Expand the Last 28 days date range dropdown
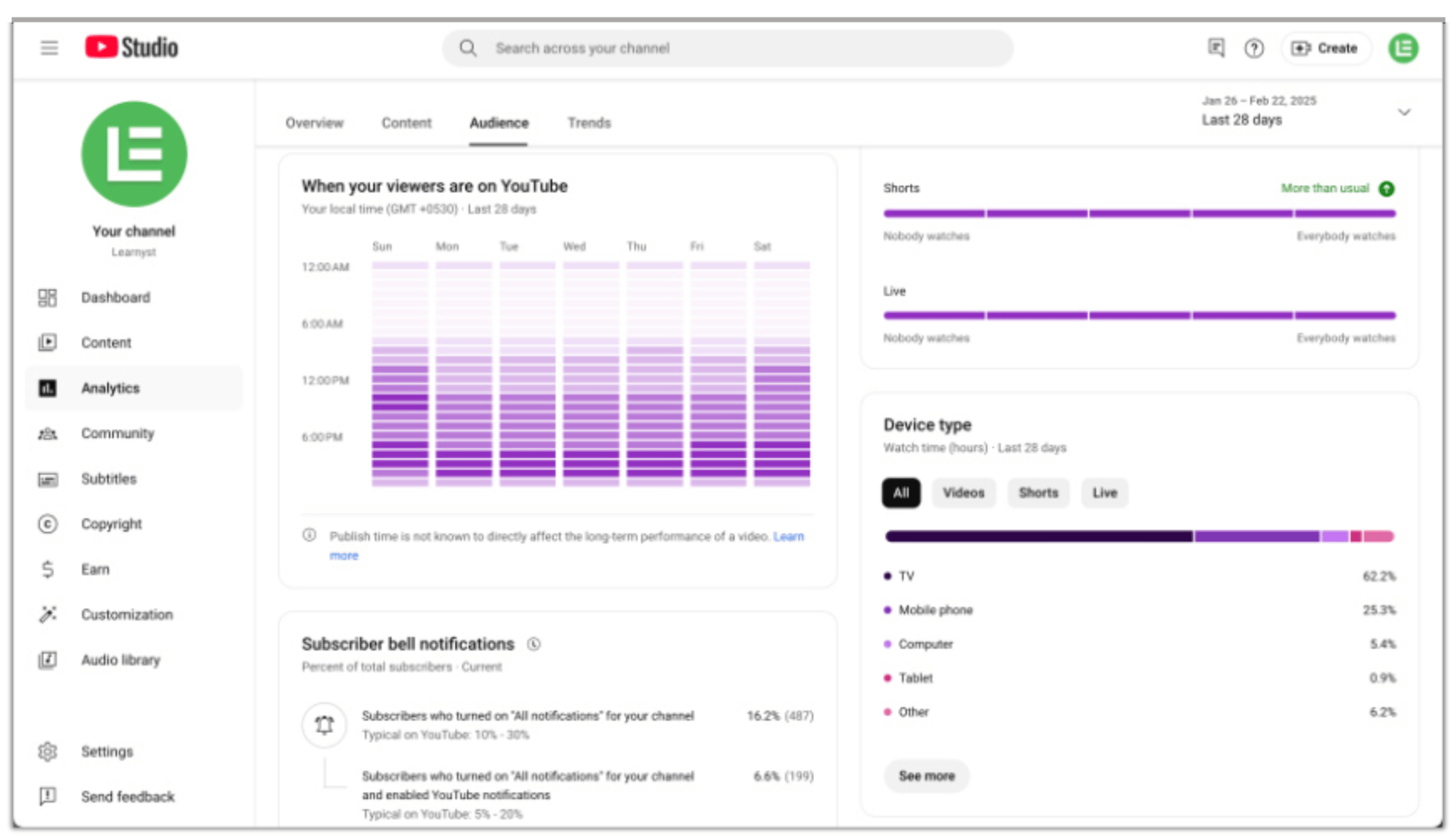 click(1403, 113)
